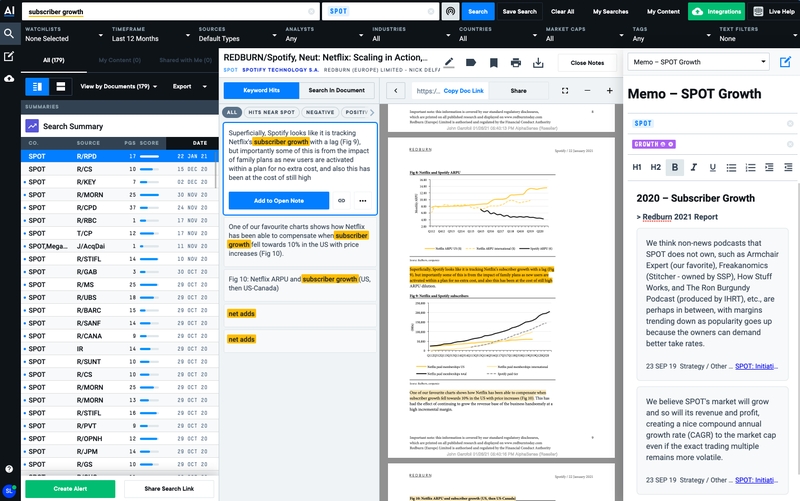The height and width of the screenshot is (501, 800).
Task: Click the blue Search button
Action: [478, 11]
